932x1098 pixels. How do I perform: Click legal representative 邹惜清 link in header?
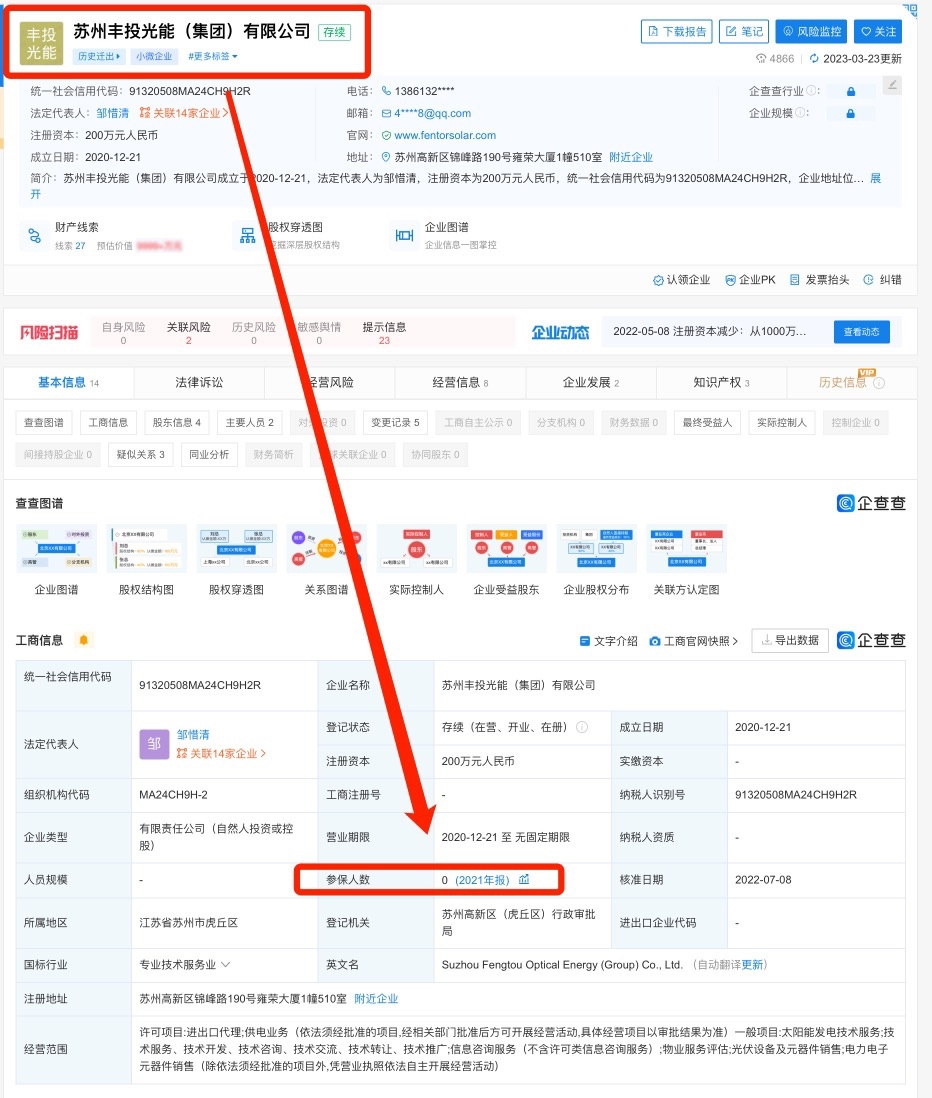113,113
